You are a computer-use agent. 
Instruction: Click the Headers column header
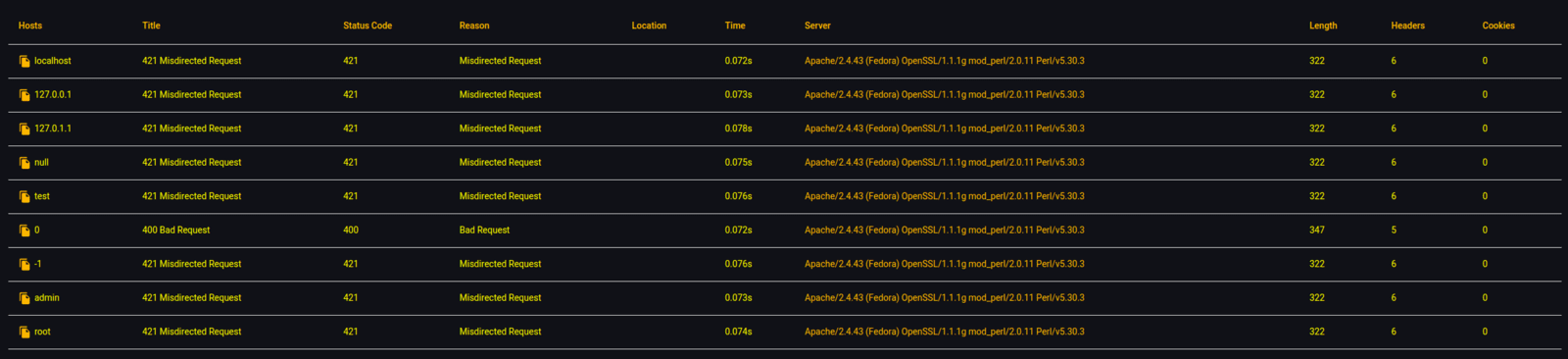click(1407, 26)
